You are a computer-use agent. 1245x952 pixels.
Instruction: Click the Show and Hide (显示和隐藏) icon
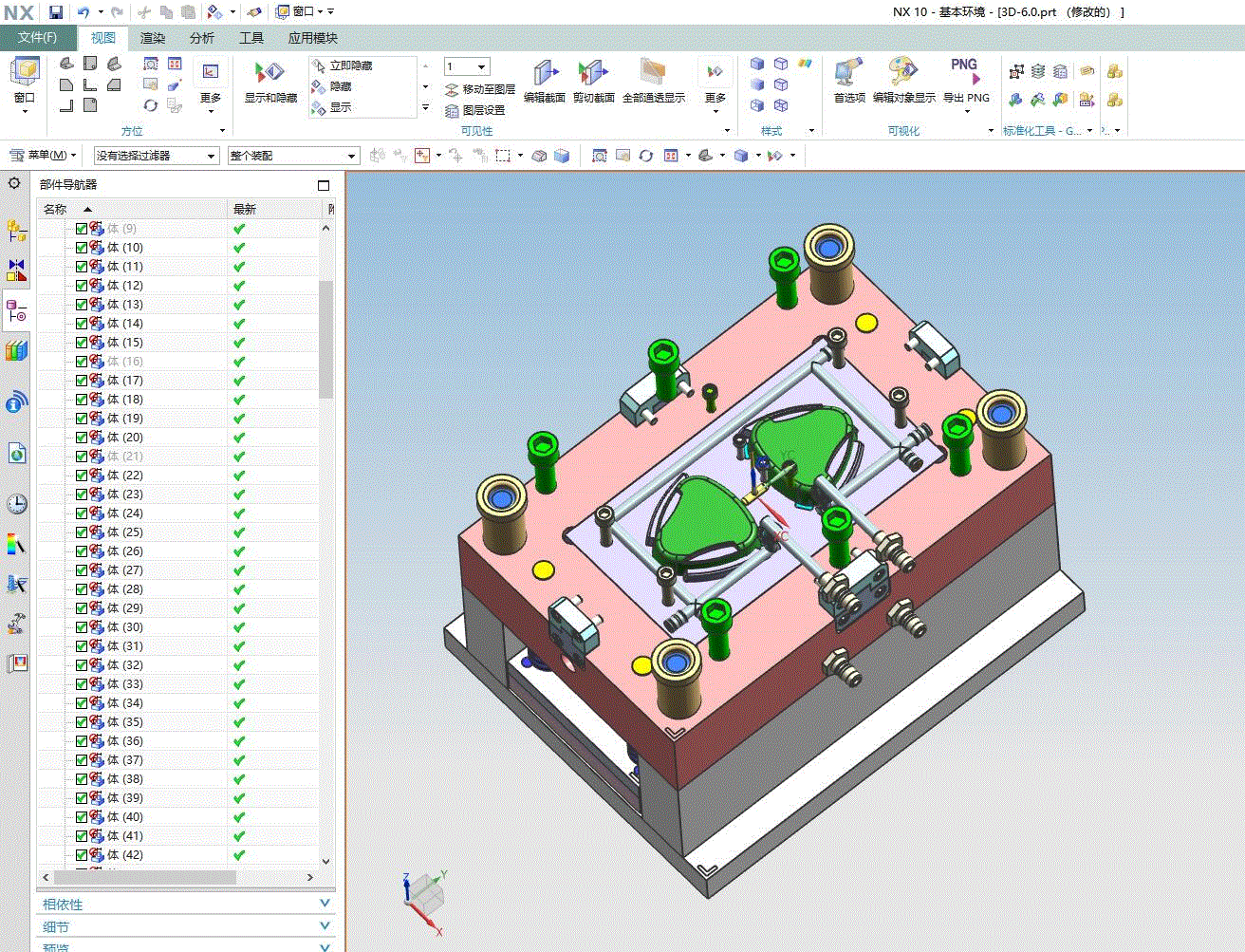[270, 74]
